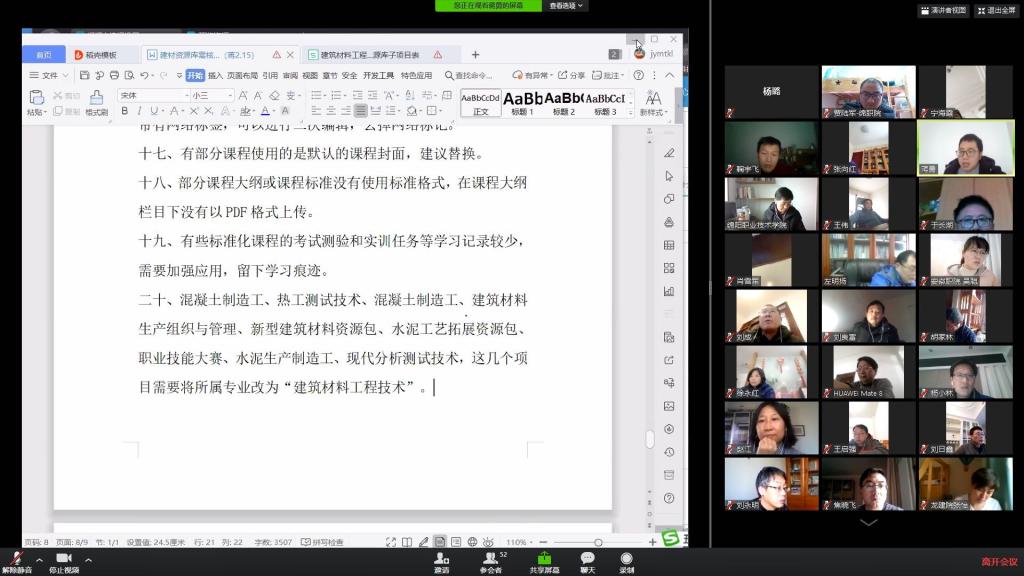Start recording the meeting

click(x=626, y=559)
